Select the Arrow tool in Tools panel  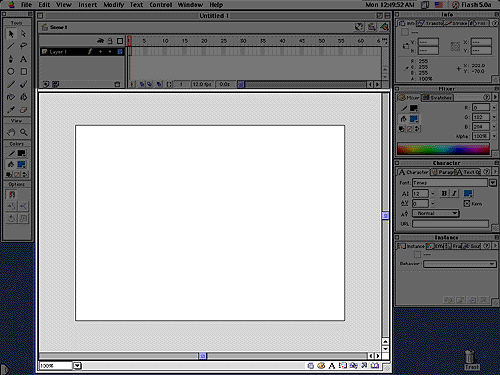(x=11, y=34)
